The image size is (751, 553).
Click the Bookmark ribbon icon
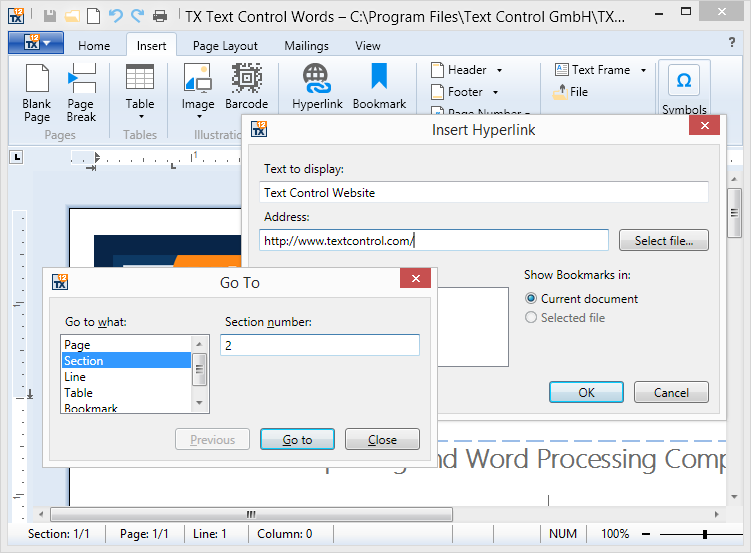tap(379, 80)
